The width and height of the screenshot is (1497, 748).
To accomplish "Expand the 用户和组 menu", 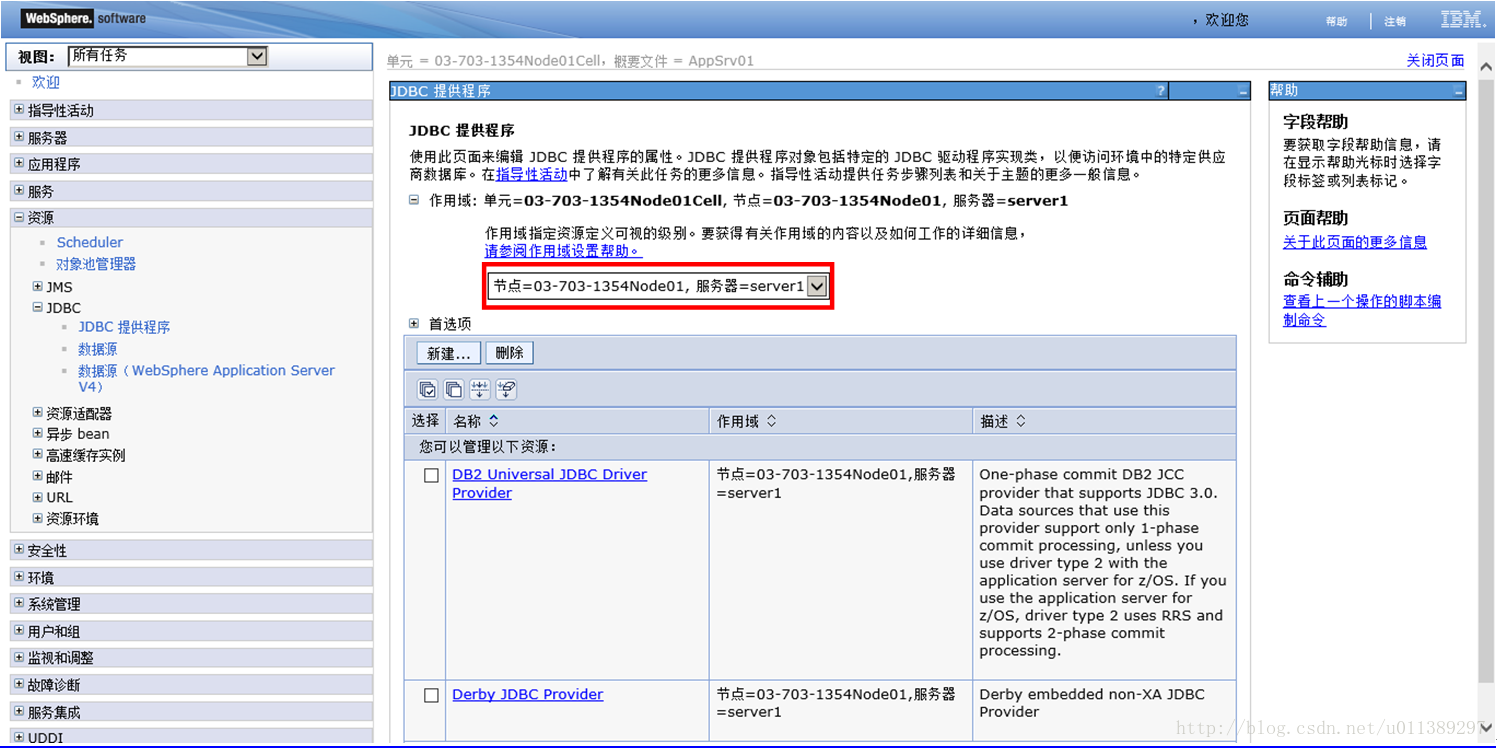I will click(19, 631).
